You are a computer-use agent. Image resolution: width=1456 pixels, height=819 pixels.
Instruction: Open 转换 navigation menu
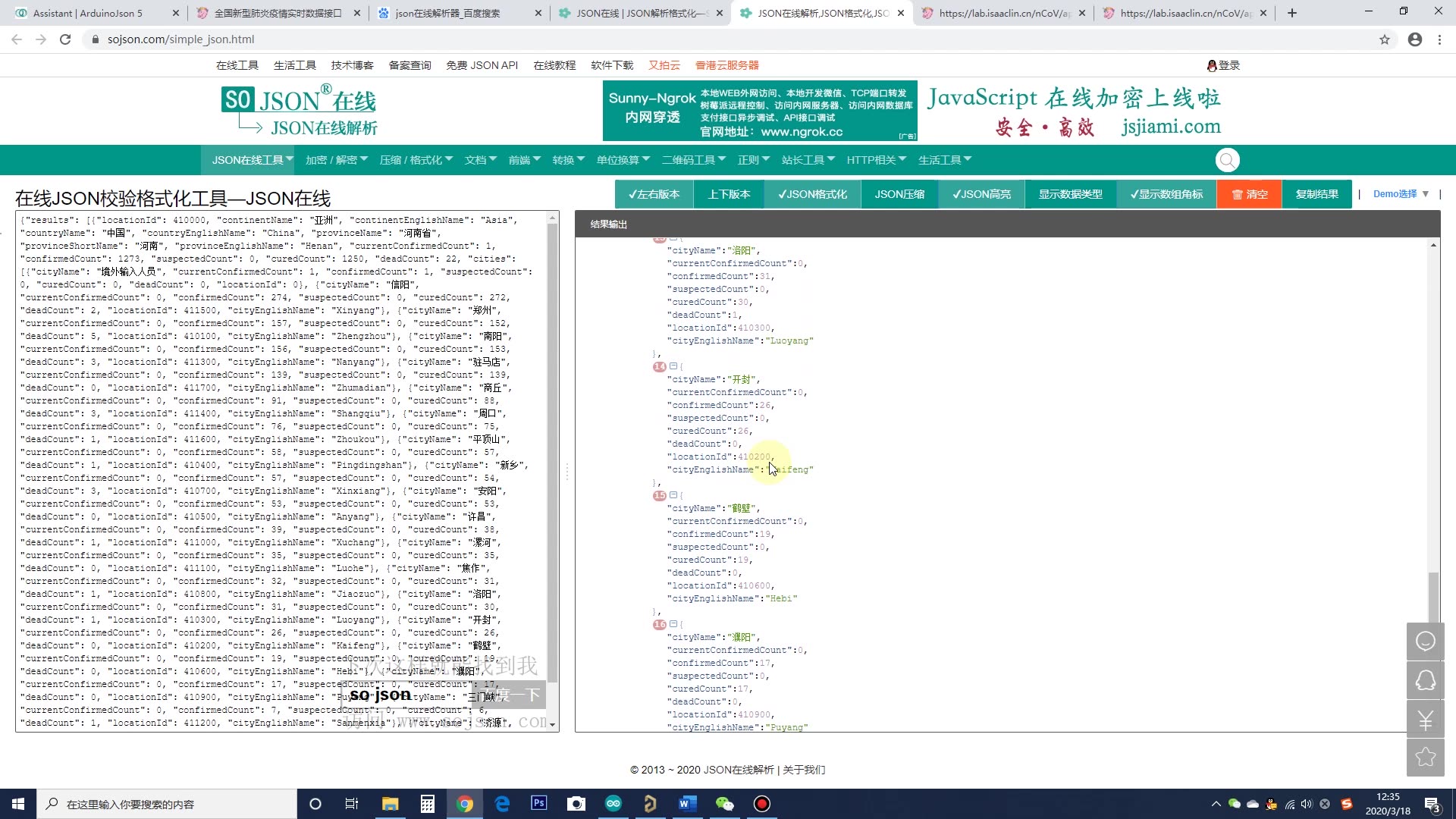pyautogui.click(x=568, y=160)
